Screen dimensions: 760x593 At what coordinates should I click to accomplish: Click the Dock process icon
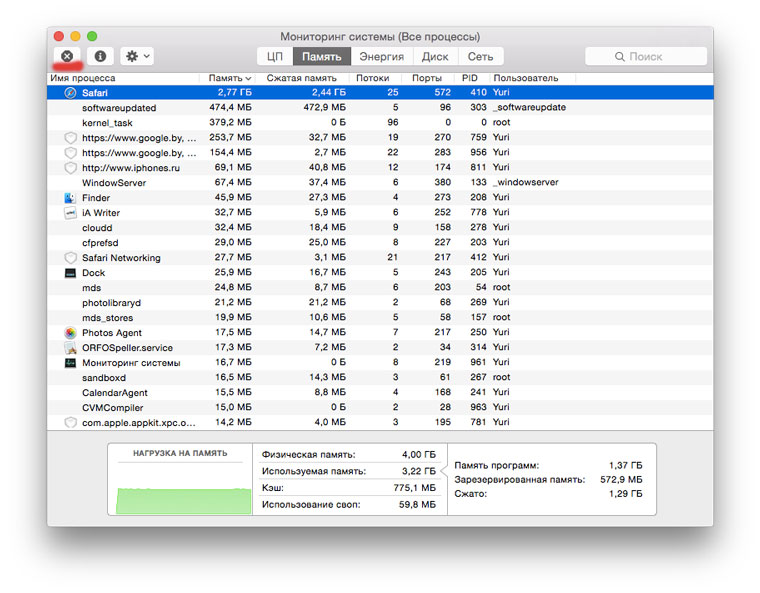[70, 273]
